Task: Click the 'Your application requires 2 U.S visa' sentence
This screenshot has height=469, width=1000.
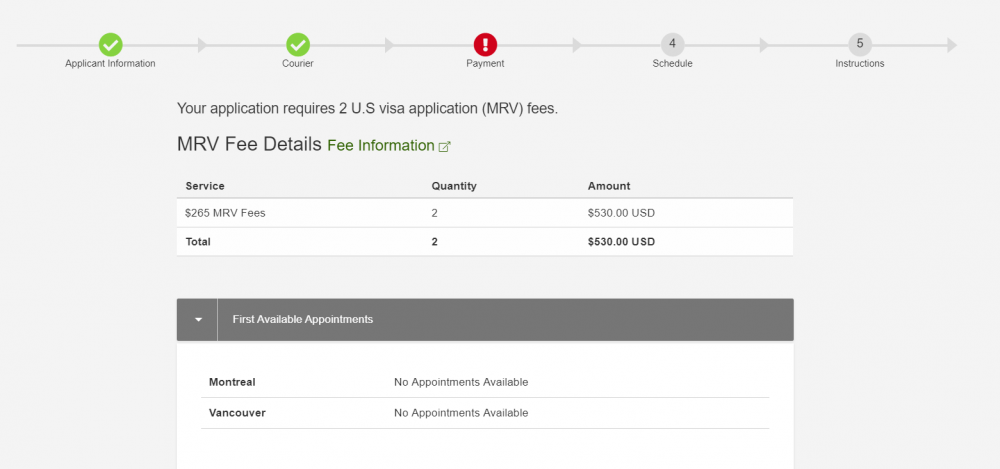Action: (x=367, y=108)
